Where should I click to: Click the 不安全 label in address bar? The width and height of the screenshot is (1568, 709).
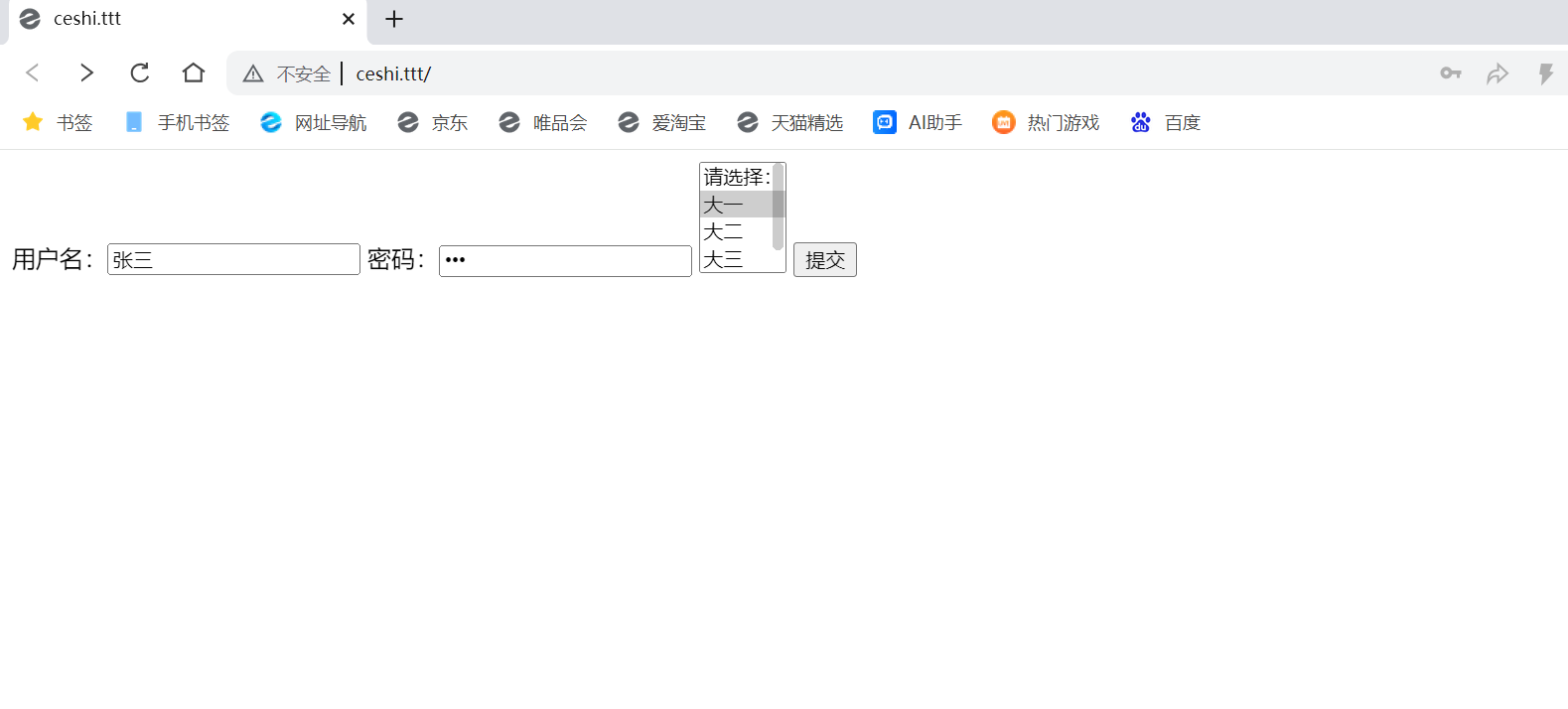304,73
